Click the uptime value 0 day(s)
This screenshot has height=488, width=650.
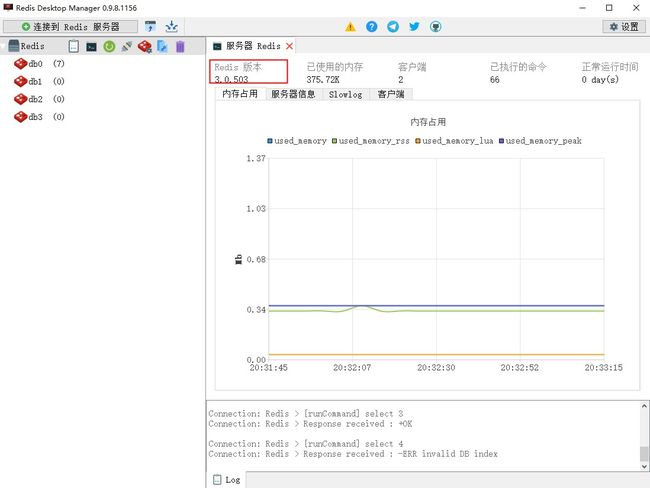(x=600, y=79)
